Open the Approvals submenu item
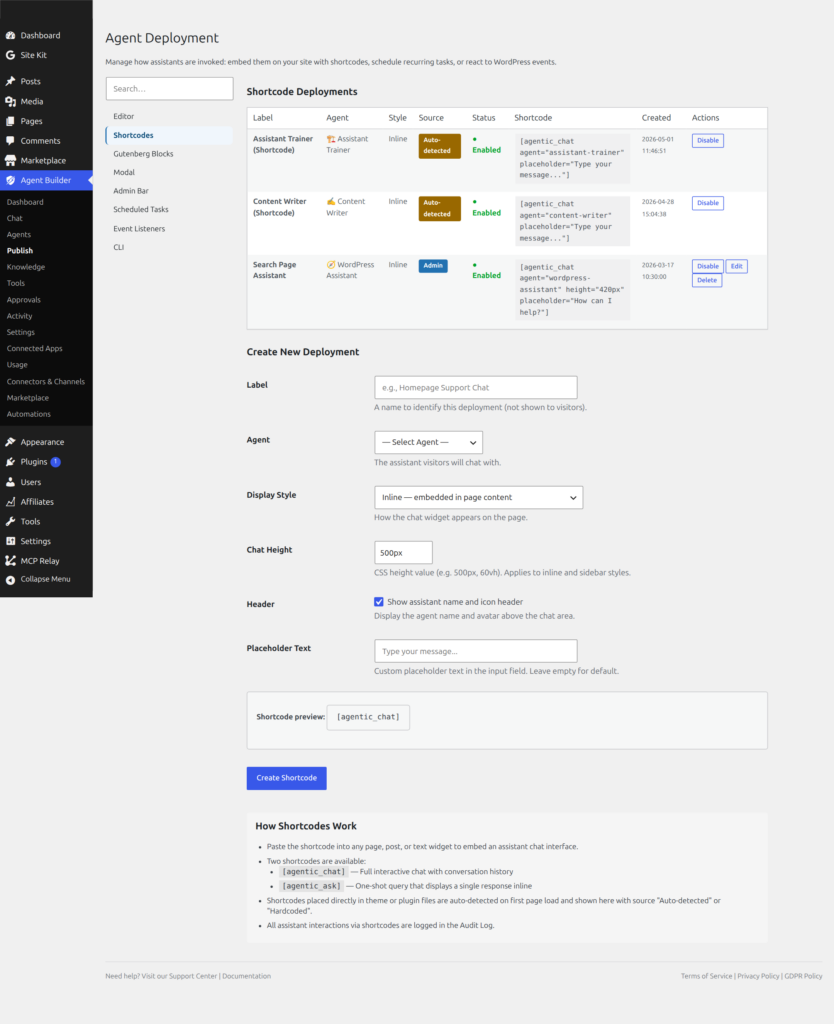The width and height of the screenshot is (834, 1024). click(24, 300)
